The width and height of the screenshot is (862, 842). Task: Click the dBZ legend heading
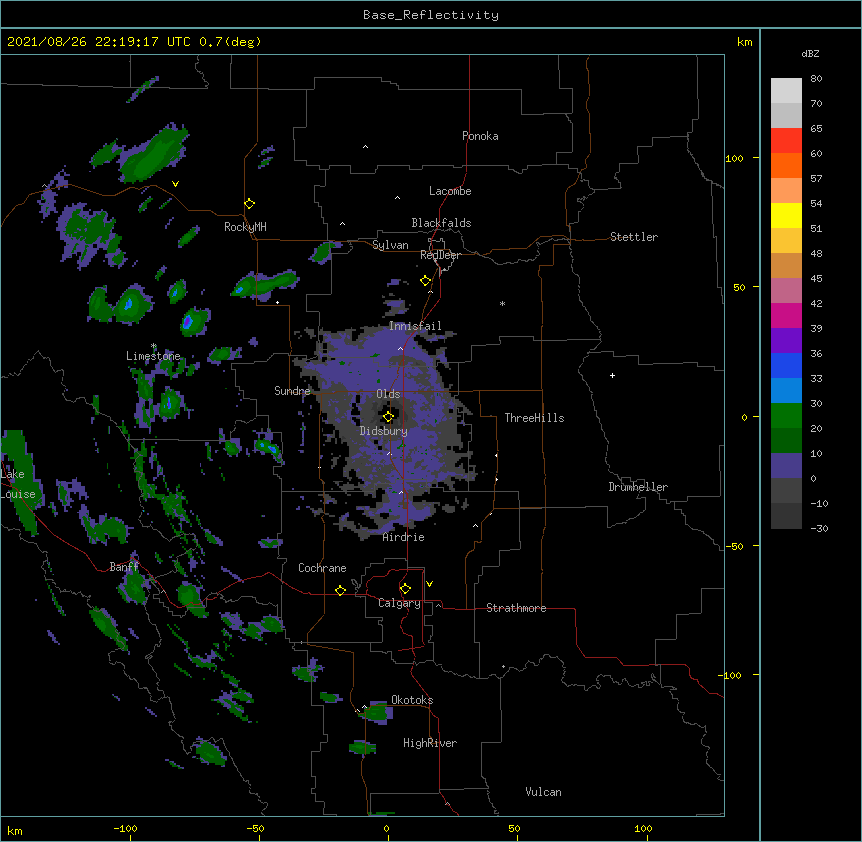click(810, 53)
